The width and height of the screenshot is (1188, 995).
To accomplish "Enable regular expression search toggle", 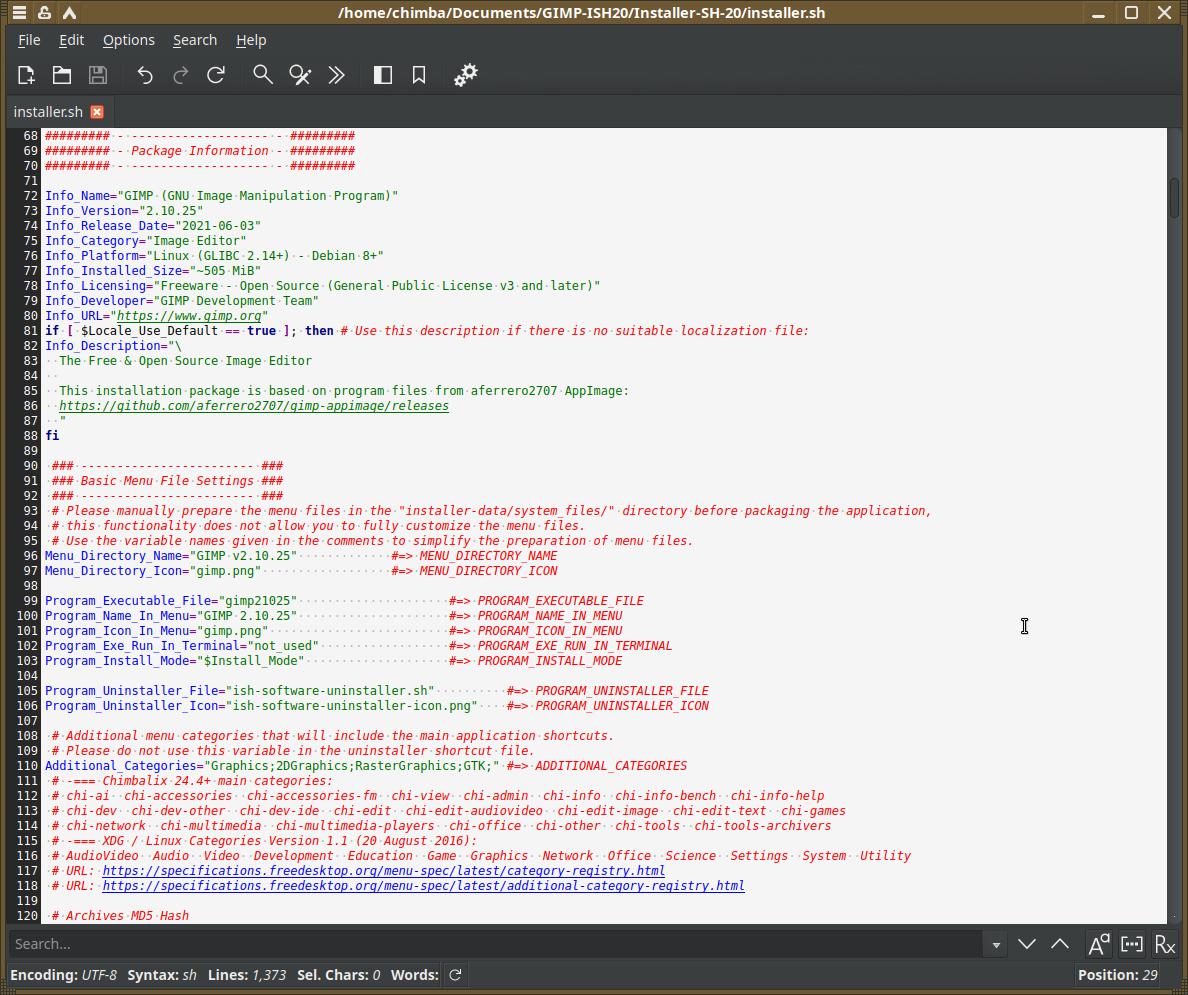I will click(1164, 944).
